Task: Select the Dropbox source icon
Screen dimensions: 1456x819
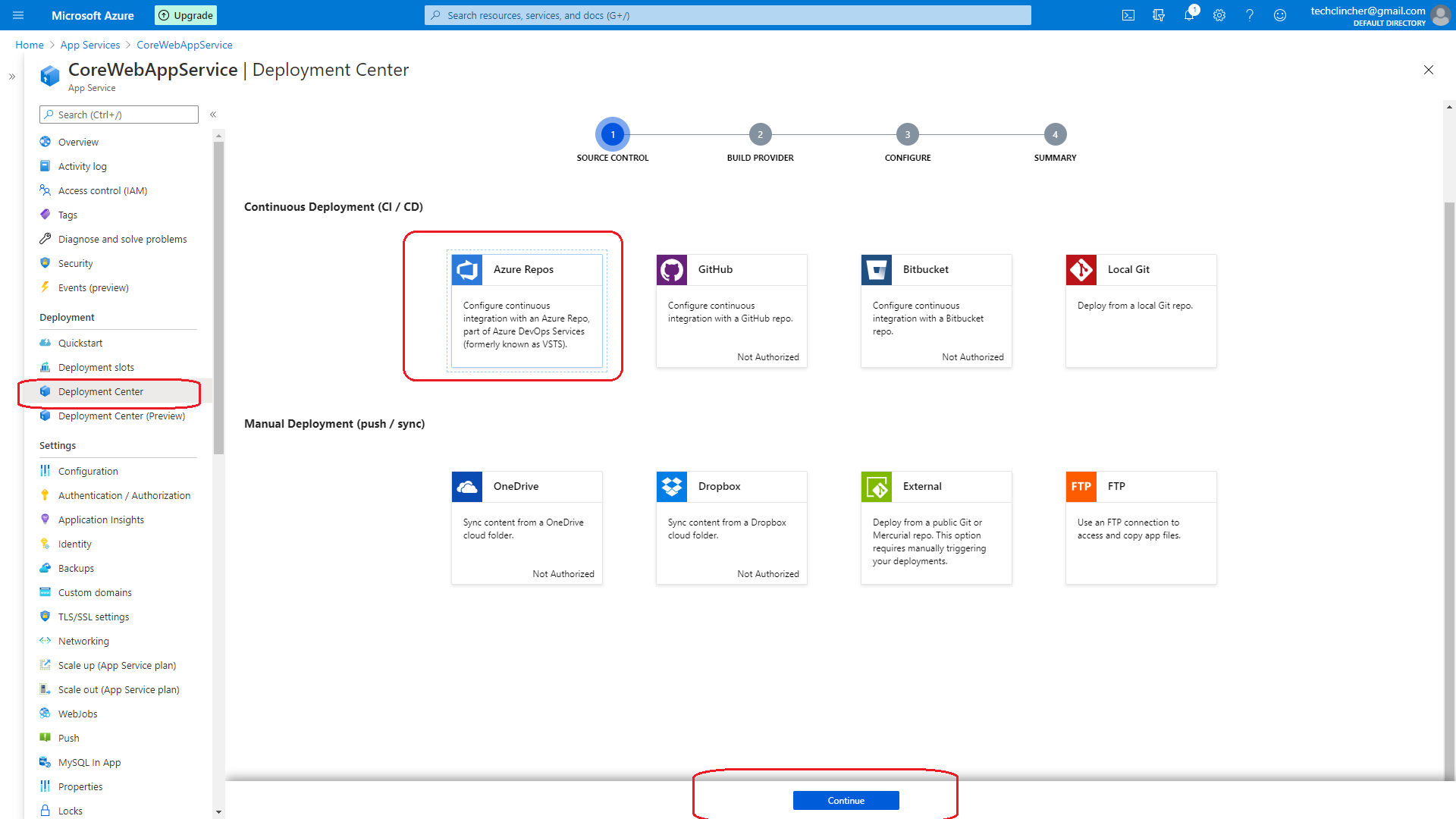Action: pos(672,487)
